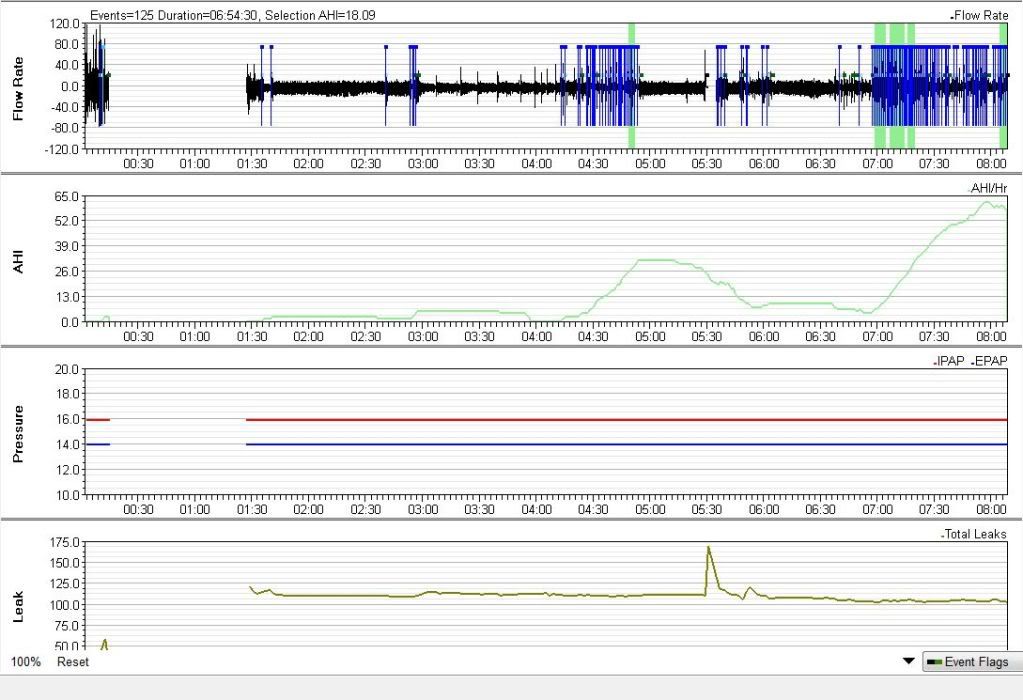Image resolution: width=1023 pixels, height=700 pixels.
Task: Open the graph list dropdown arrow
Action: click(908, 661)
